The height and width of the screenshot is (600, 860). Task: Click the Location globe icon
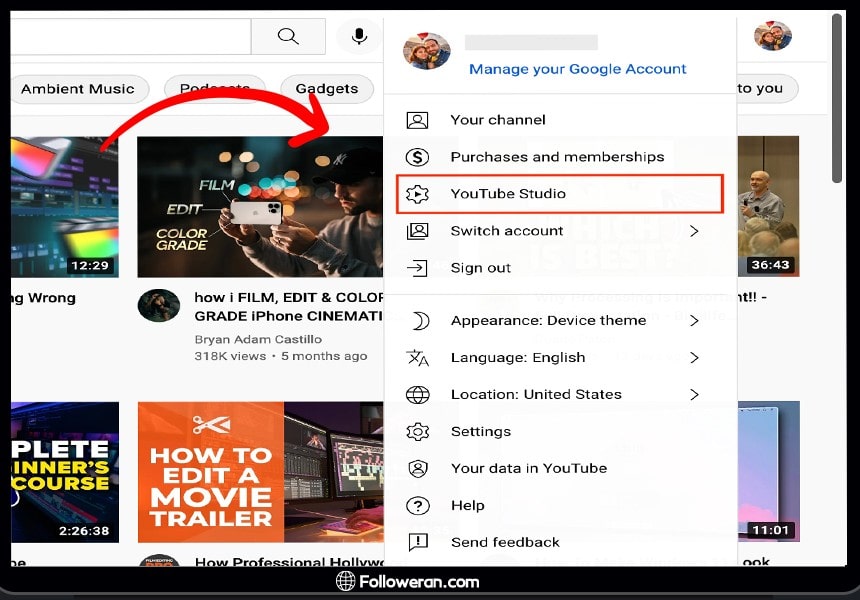(417, 395)
